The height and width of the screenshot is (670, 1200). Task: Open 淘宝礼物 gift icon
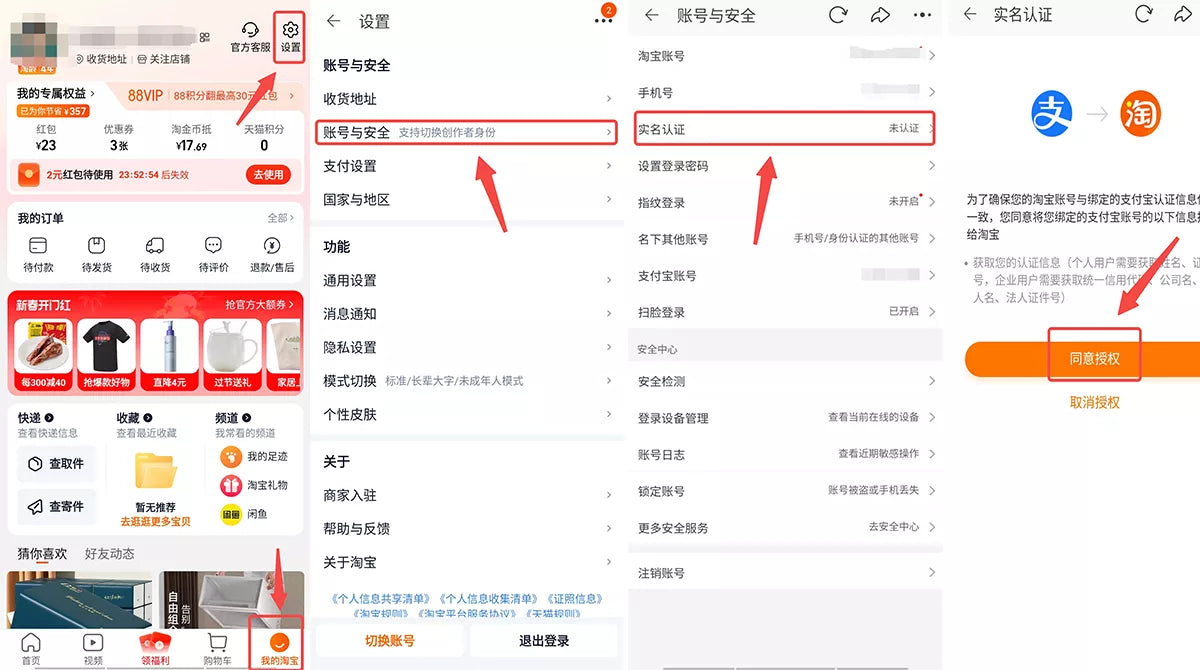231,485
